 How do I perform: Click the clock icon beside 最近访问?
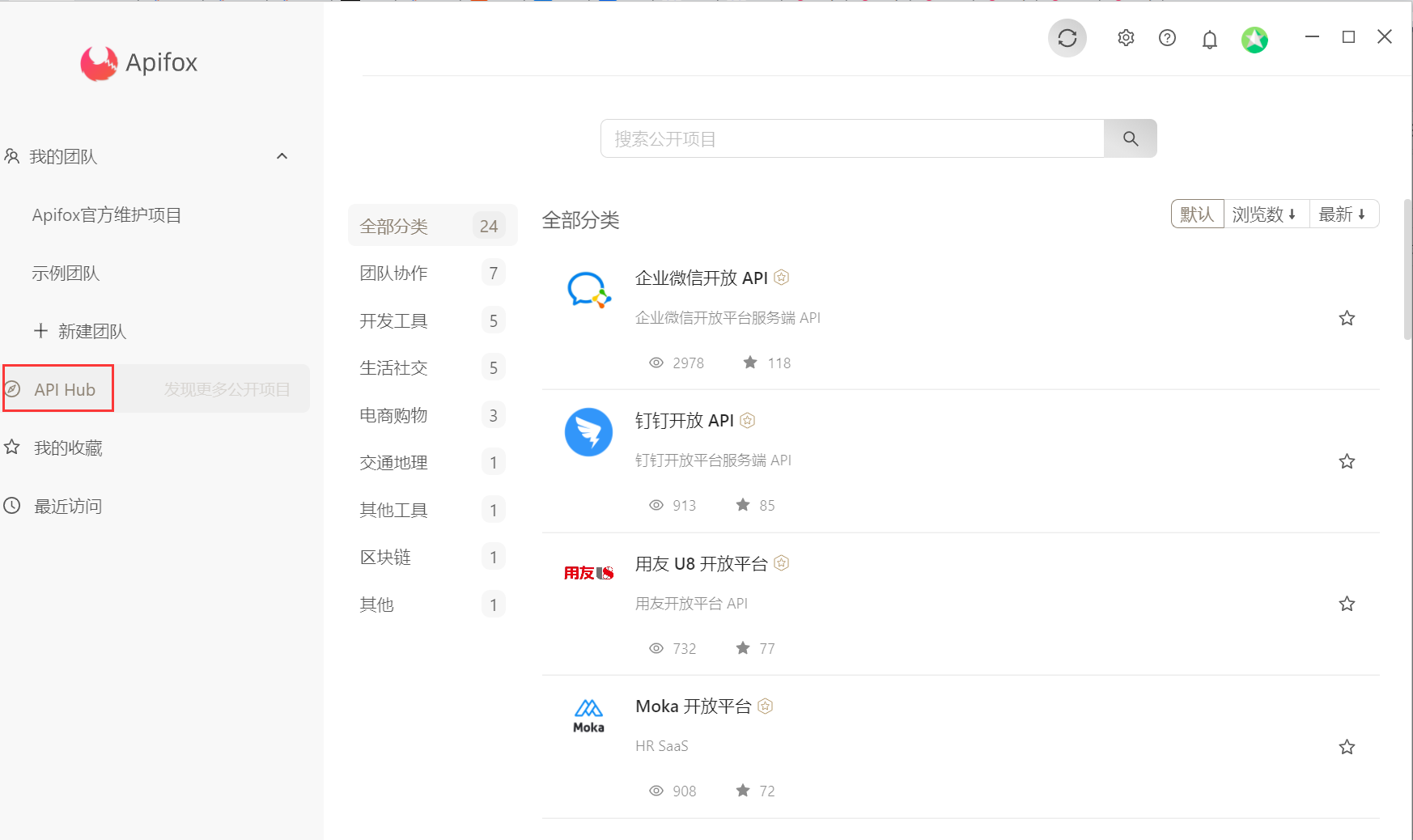coord(11,506)
